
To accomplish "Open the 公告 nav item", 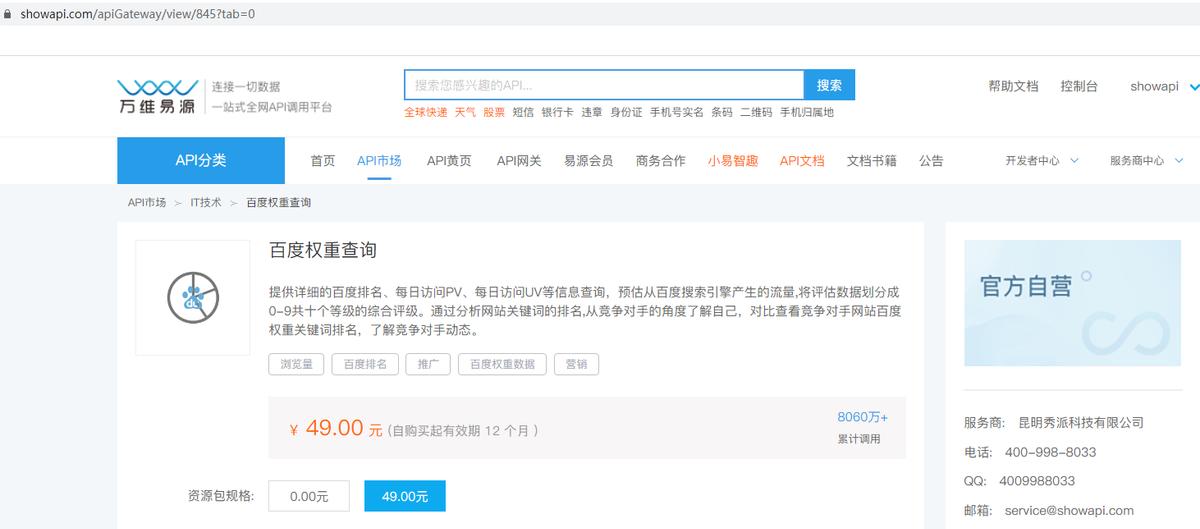I will [931, 161].
